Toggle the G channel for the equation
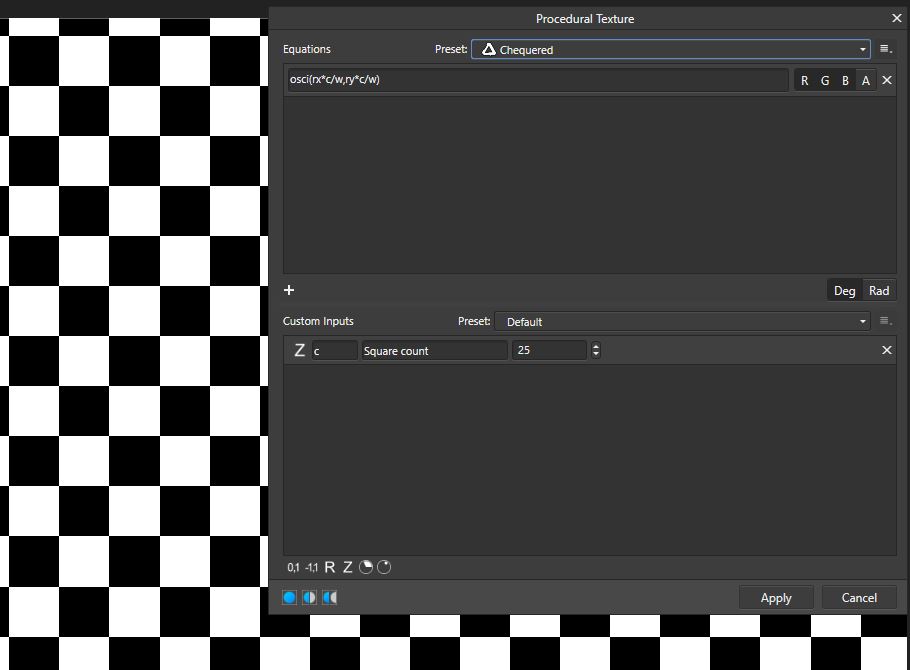 click(x=825, y=81)
